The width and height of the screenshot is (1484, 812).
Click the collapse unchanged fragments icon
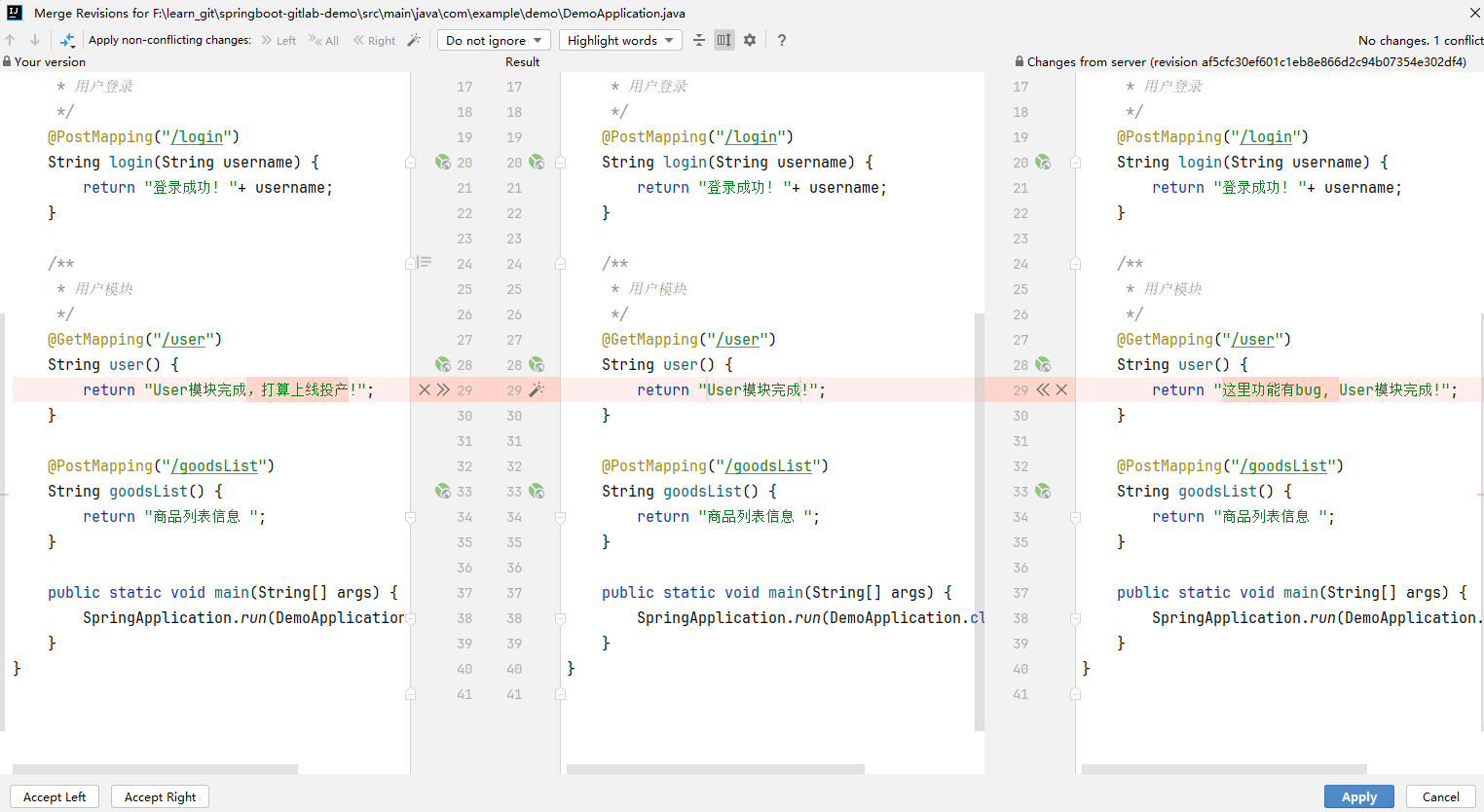click(x=699, y=40)
